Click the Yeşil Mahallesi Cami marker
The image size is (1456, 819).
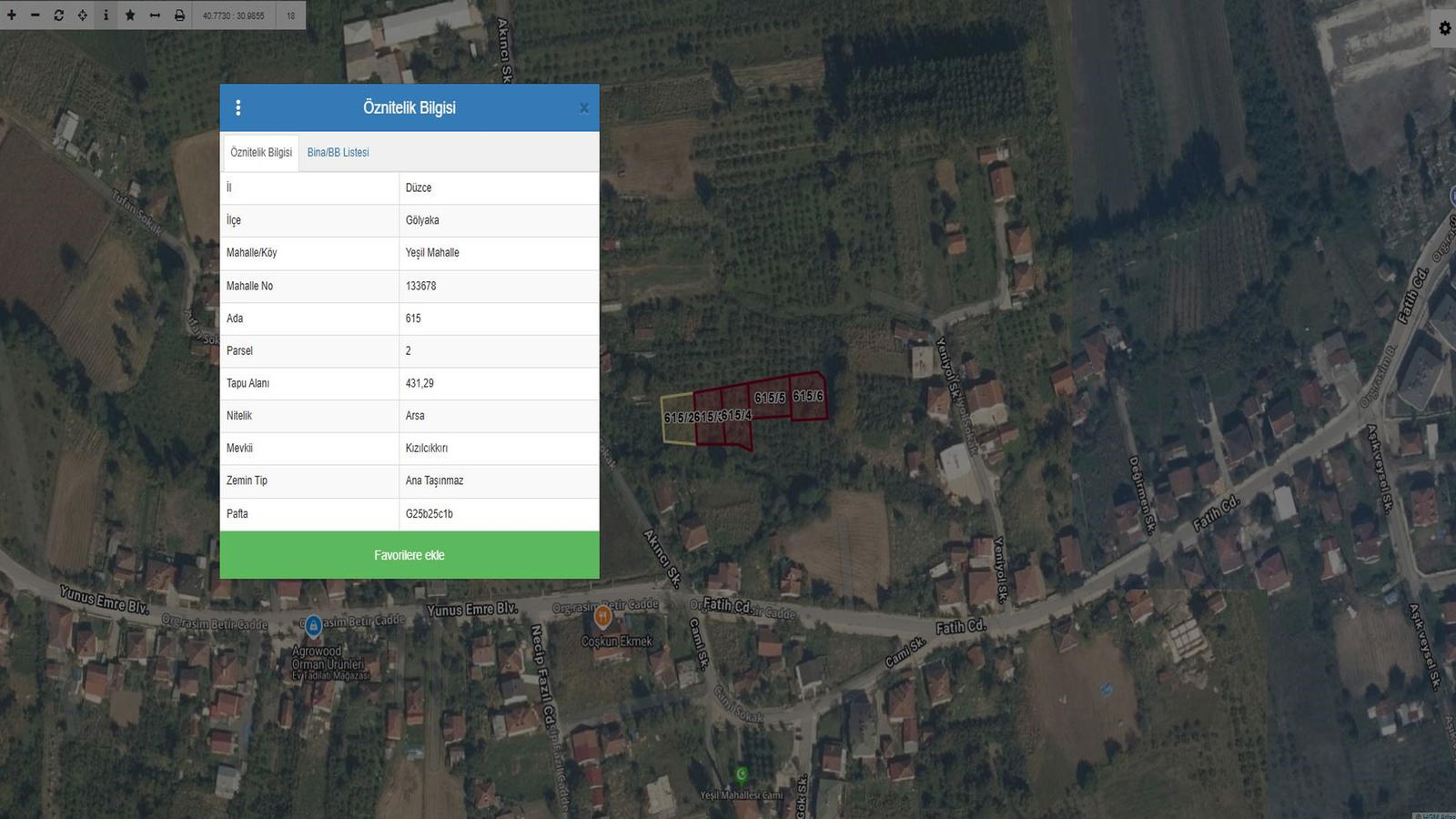tap(742, 774)
